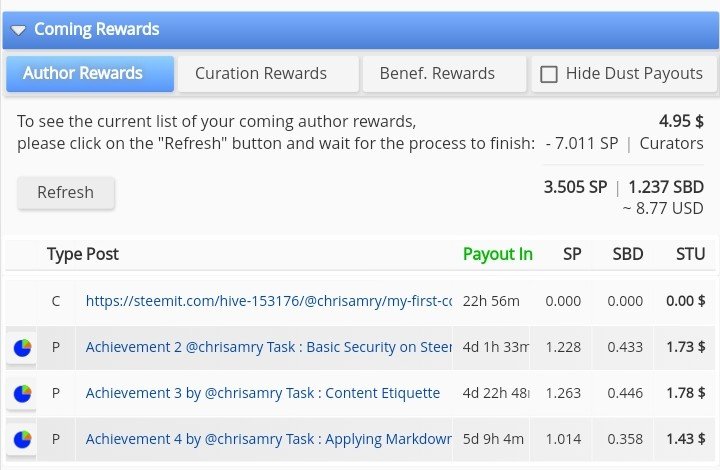Open Achievement 2 Basic Security post link
This screenshot has width=720, height=470.
[268, 347]
